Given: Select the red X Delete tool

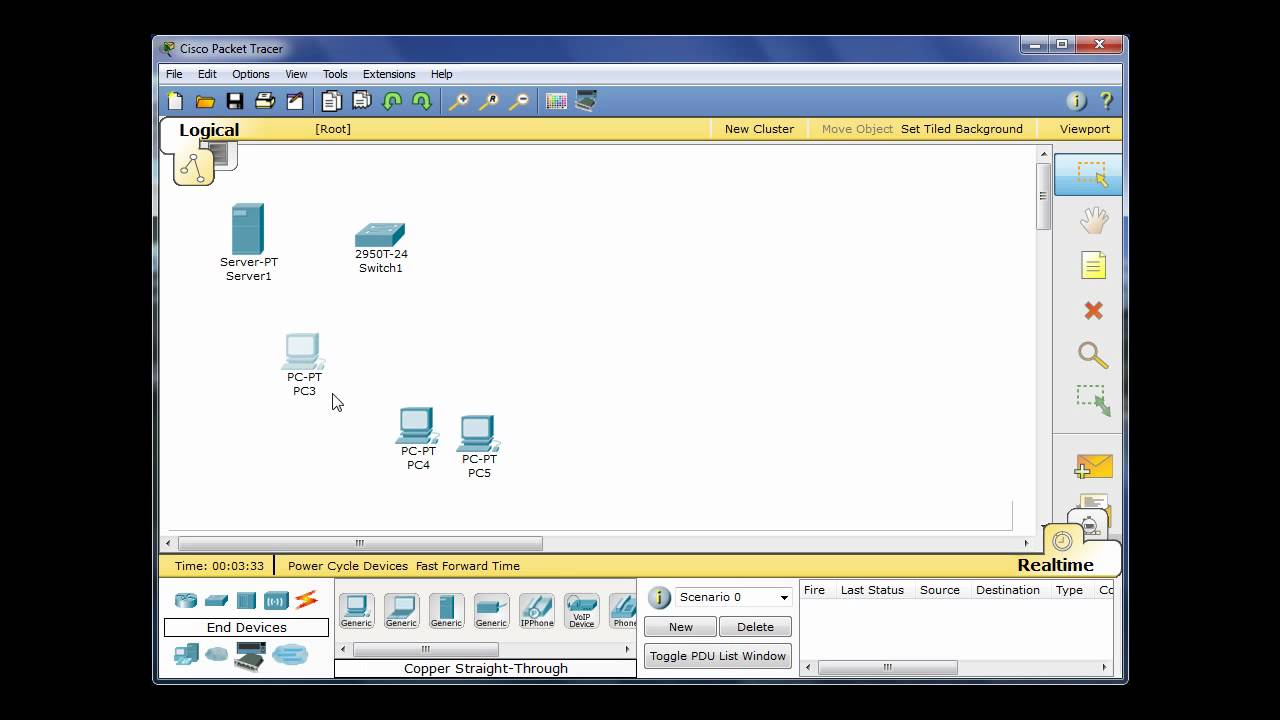Looking at the screenshot, I should click(x=1093, y=311).
